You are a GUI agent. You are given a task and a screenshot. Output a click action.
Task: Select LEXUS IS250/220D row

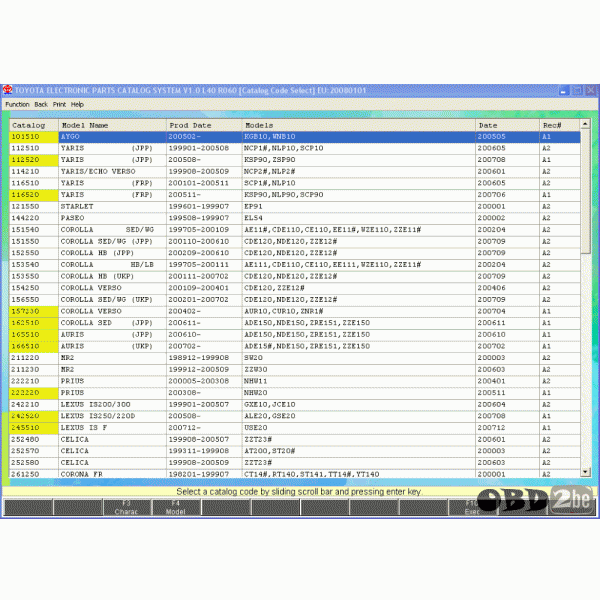(x=295, y=416)
